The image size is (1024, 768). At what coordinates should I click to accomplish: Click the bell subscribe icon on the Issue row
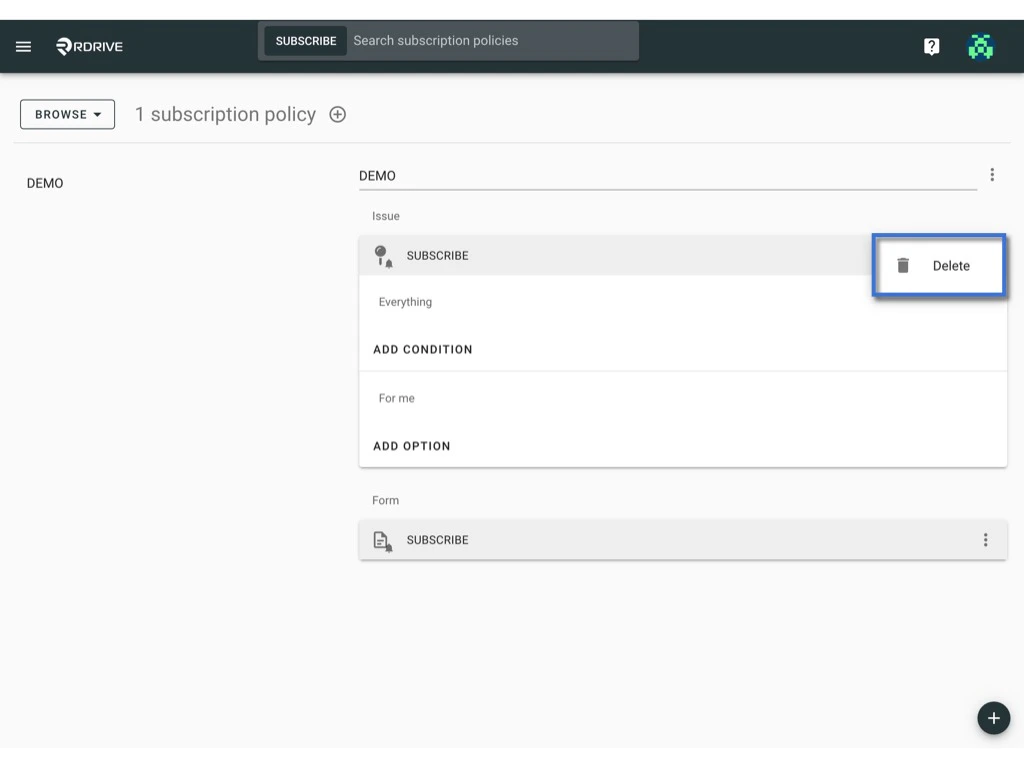coord(383,255)
